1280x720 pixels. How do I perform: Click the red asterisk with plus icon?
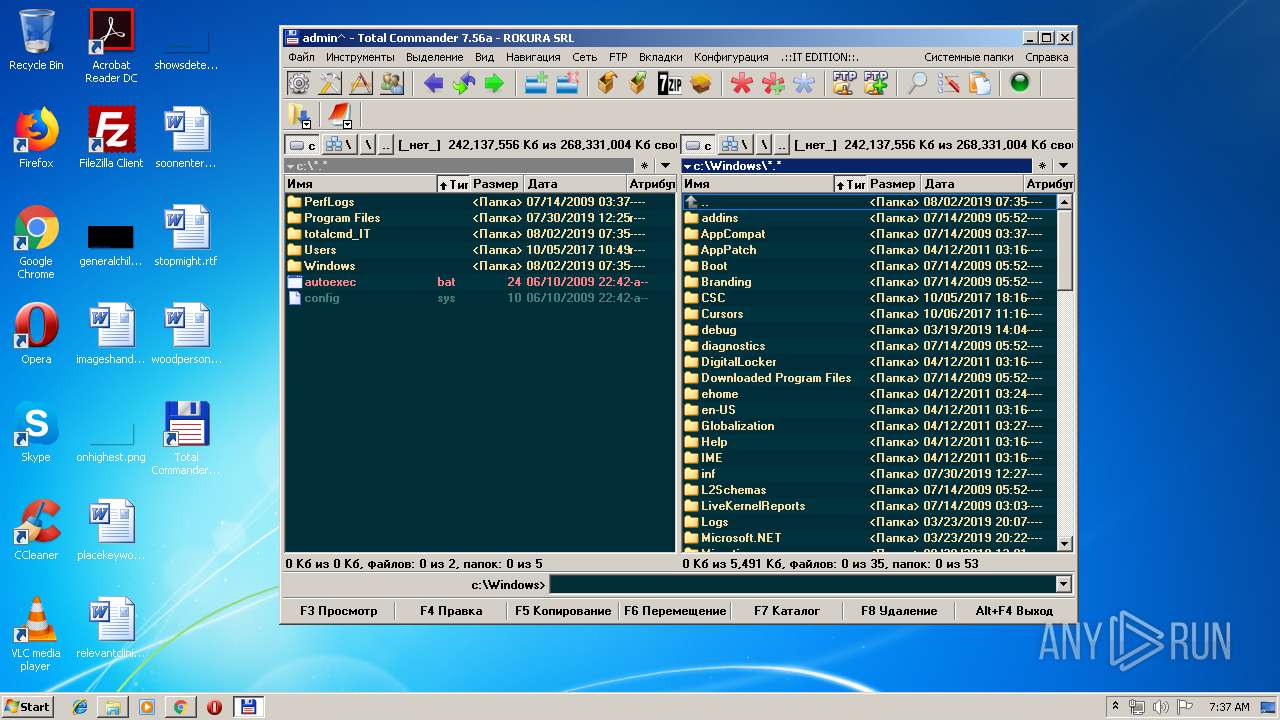click(773, 83)
